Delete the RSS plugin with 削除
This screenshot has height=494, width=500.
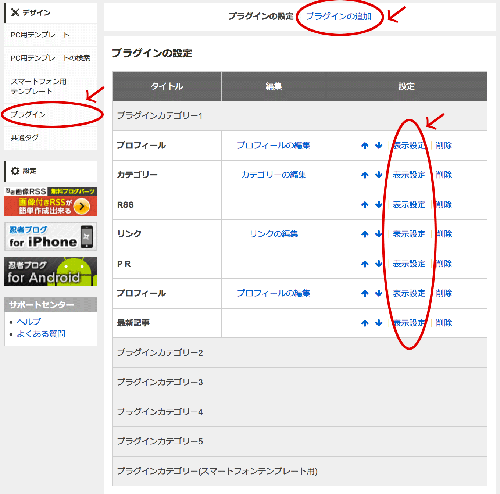coord(444,204)
